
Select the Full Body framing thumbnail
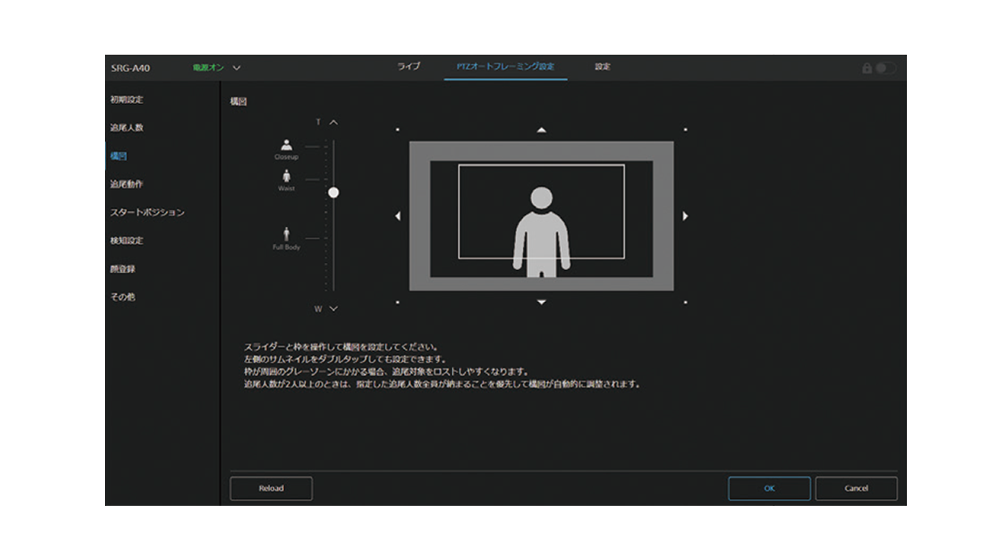pos(286,236)
